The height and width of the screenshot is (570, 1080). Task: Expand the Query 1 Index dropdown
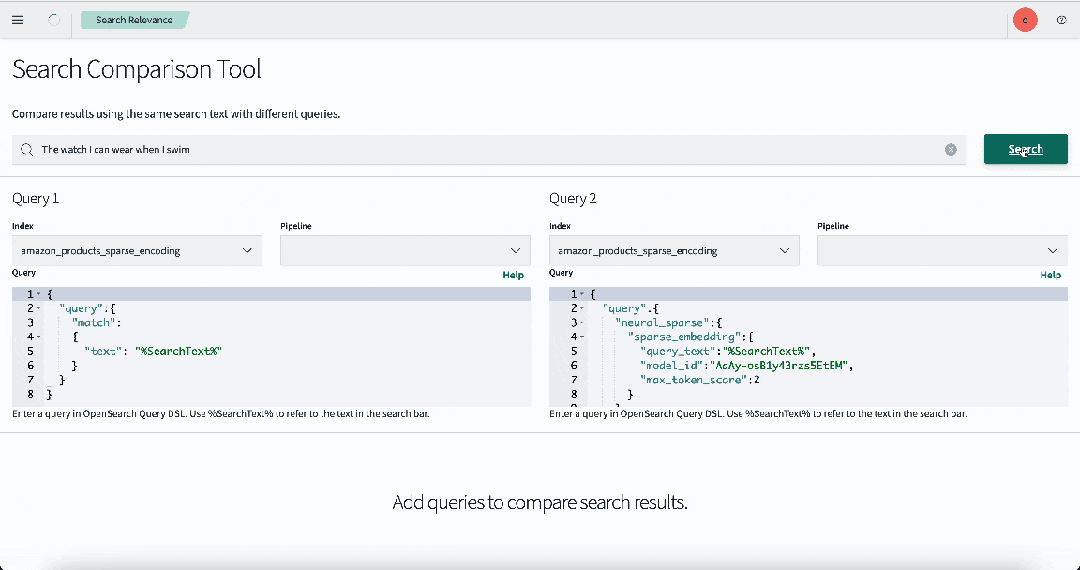(137, 251)
